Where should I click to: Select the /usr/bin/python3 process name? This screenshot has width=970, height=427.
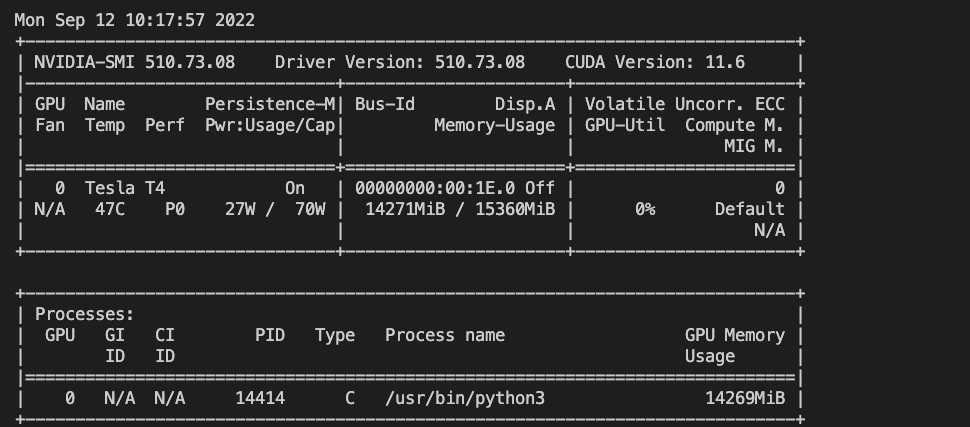point(465,399)
